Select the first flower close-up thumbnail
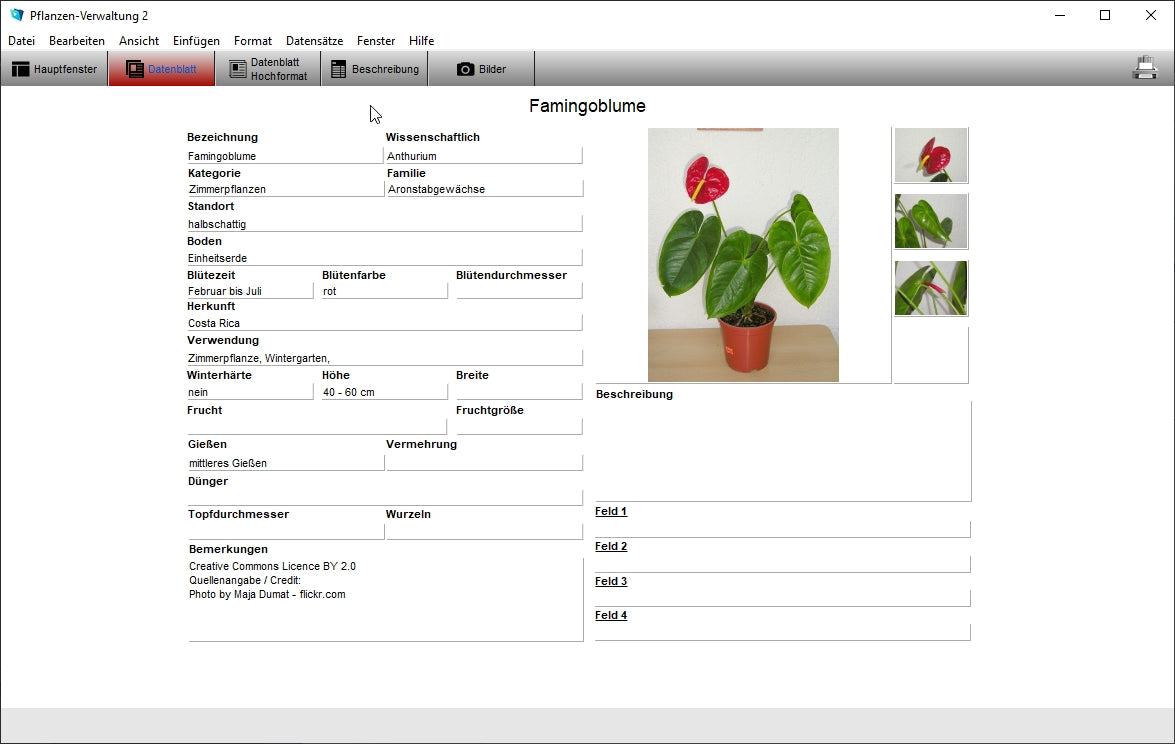Screen dimensions: 1175x744 pos(930,155)
